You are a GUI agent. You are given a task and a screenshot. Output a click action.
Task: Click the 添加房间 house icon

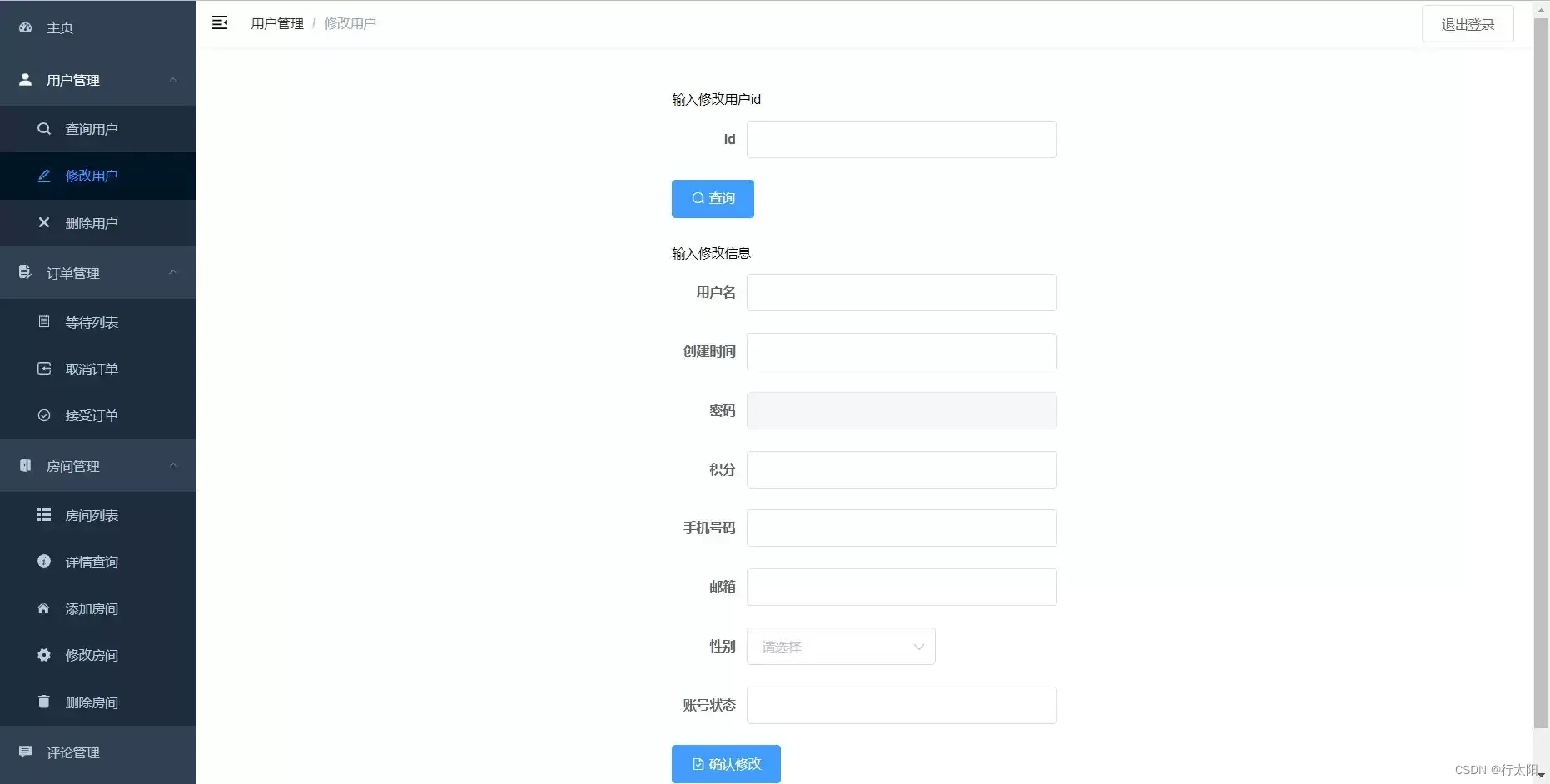pyautogui.click(x=44, y=608)
